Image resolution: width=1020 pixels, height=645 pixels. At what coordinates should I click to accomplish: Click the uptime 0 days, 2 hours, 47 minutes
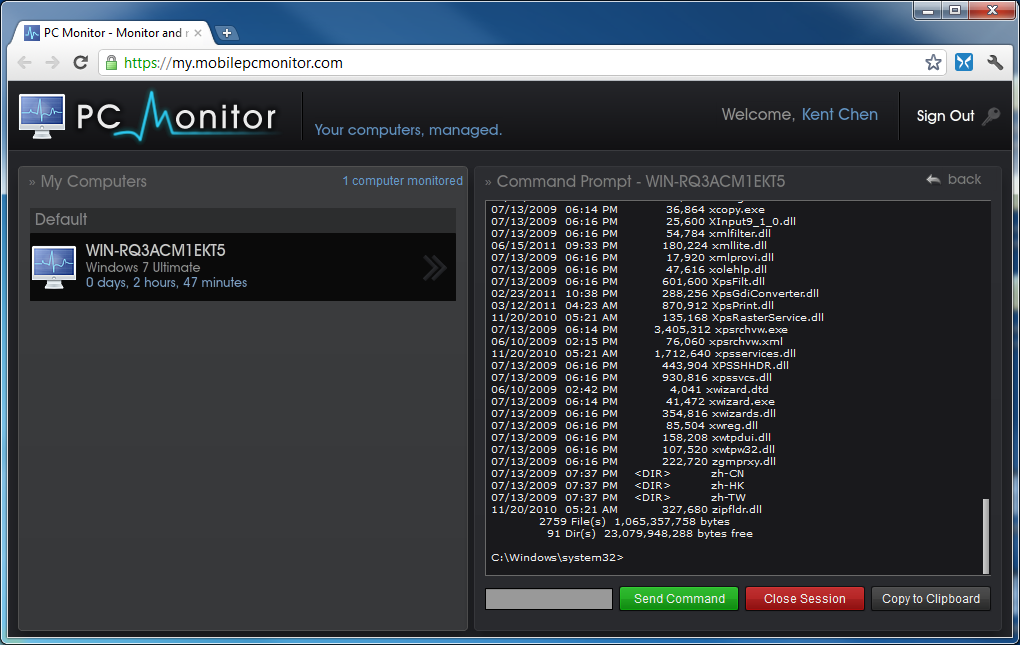[x=167, y=283]
